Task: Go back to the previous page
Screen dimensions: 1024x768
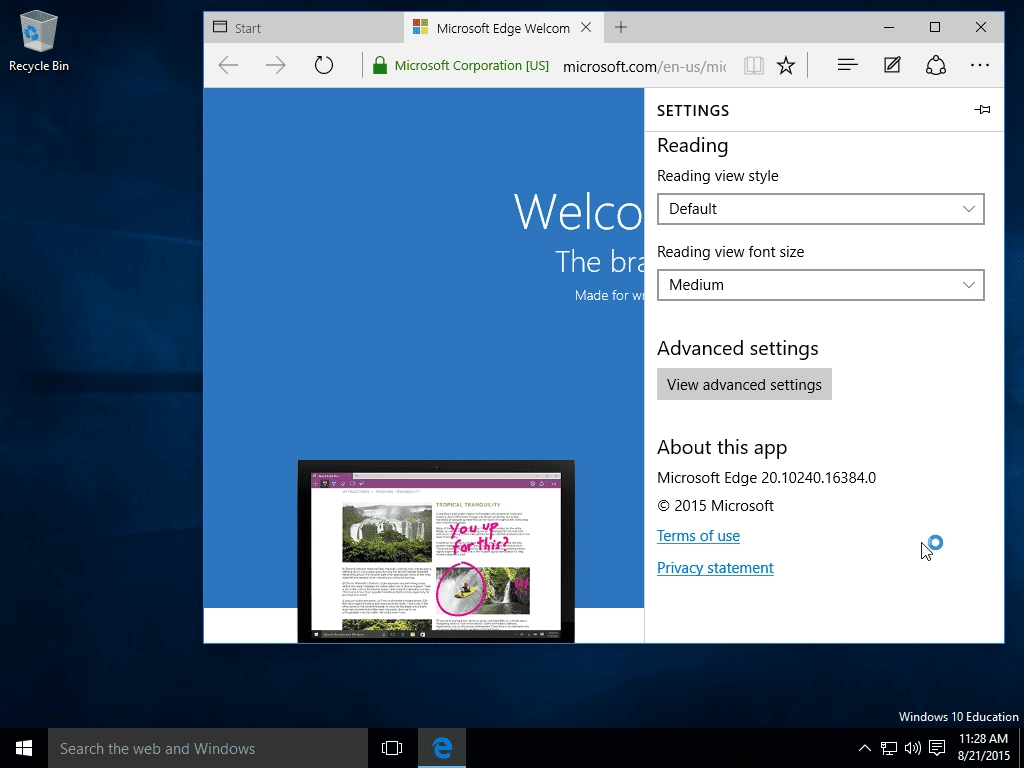Action: (x=228, y=65)
